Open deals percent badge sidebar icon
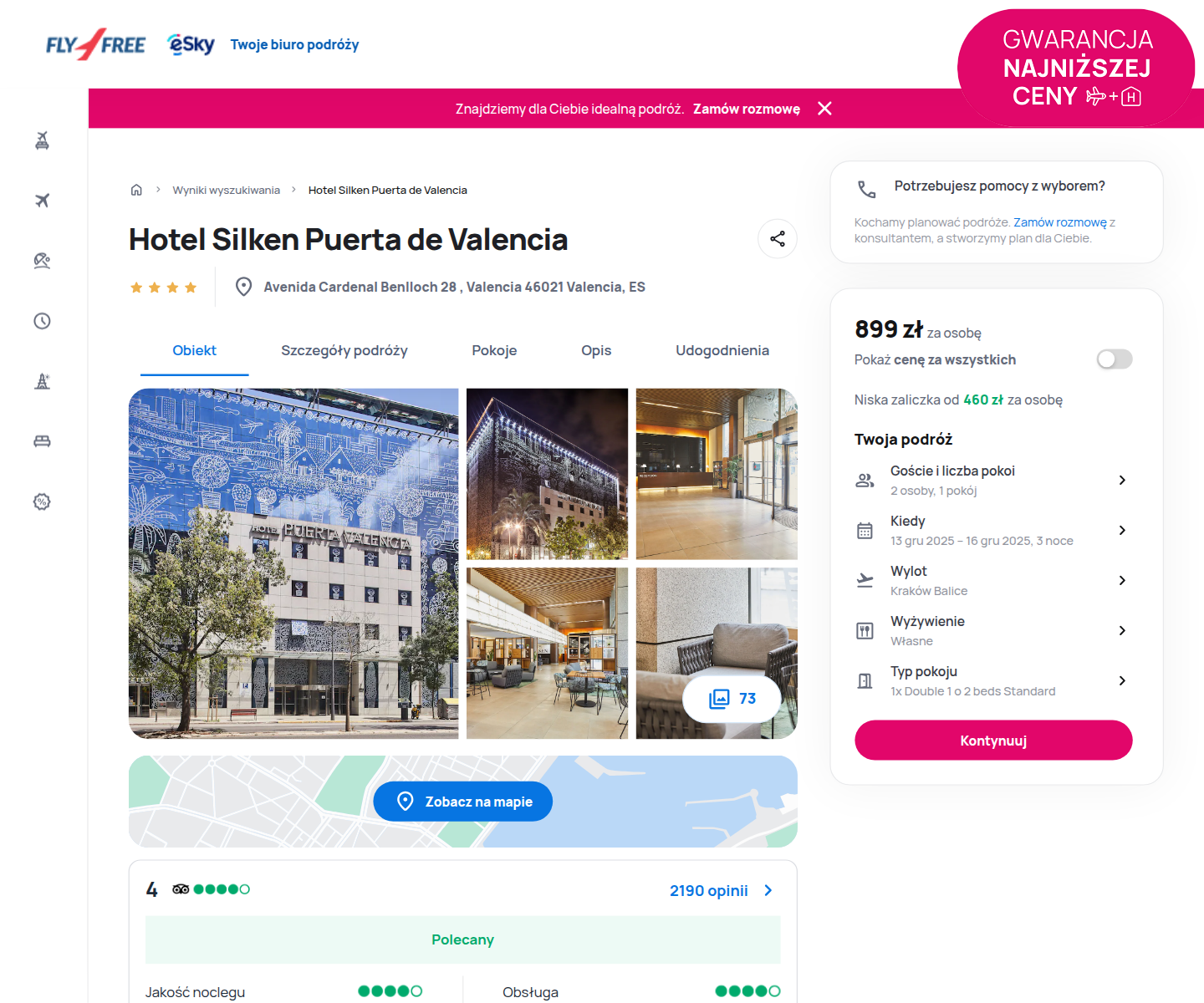The width and height of the screenshot is (1204, 1003). (42, 501)
